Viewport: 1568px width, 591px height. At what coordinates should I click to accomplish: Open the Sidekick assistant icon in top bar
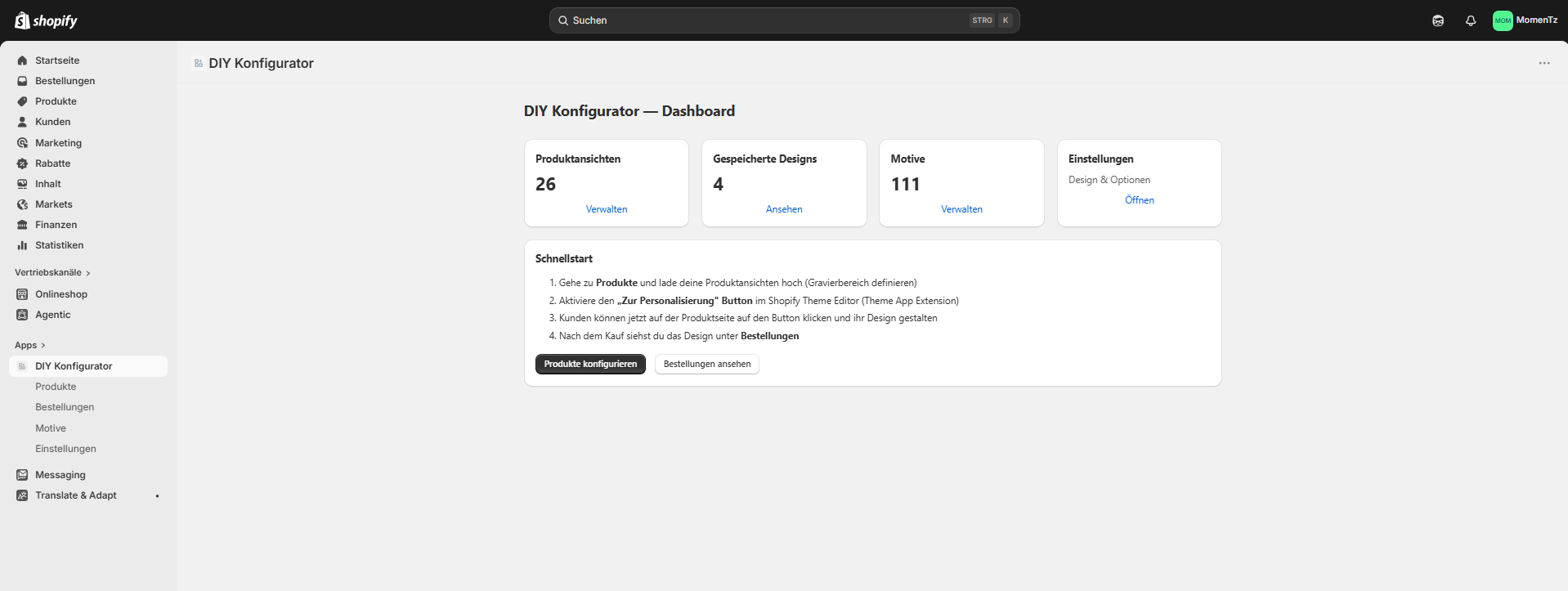(1438, 20)
